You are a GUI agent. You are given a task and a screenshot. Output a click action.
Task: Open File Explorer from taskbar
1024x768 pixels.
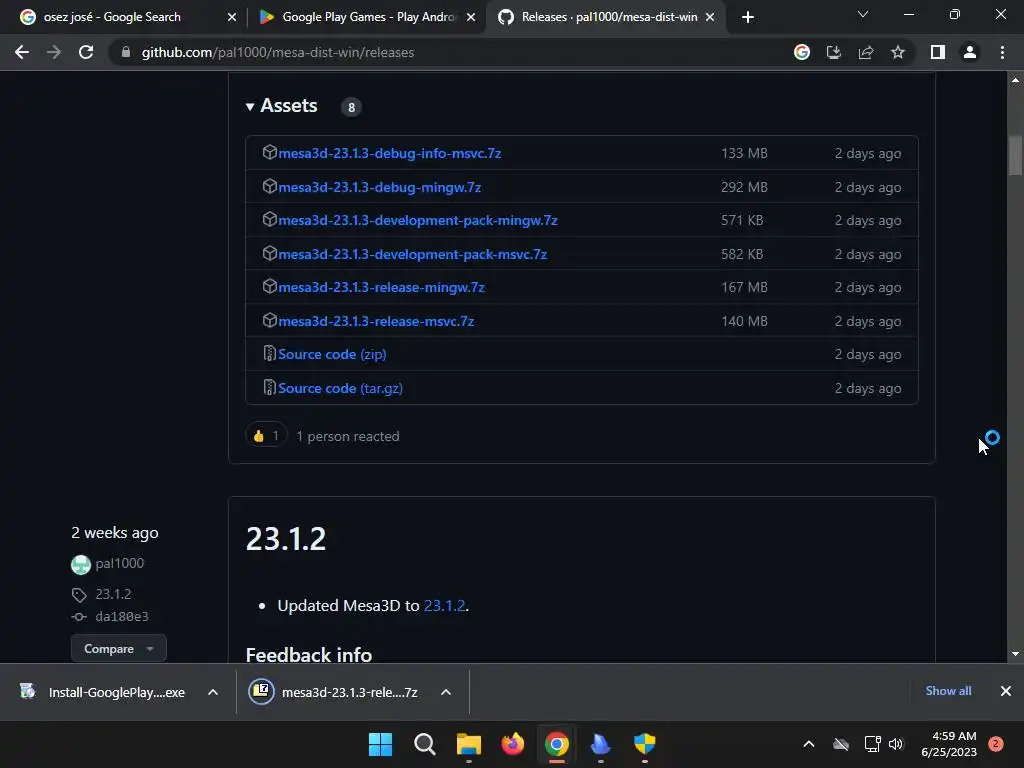pyautogui.click(x=469, y=744)
